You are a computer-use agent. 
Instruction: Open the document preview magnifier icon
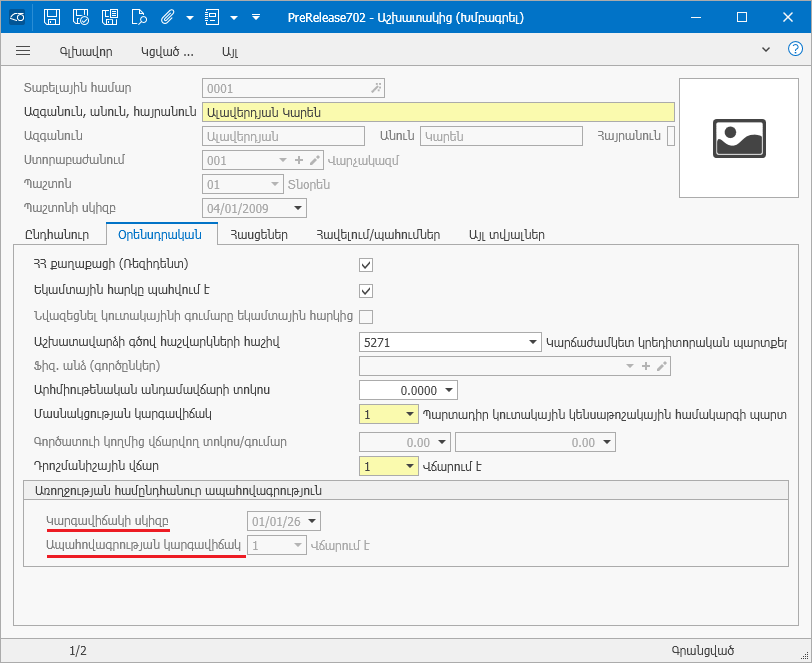(x=139, y=17)
